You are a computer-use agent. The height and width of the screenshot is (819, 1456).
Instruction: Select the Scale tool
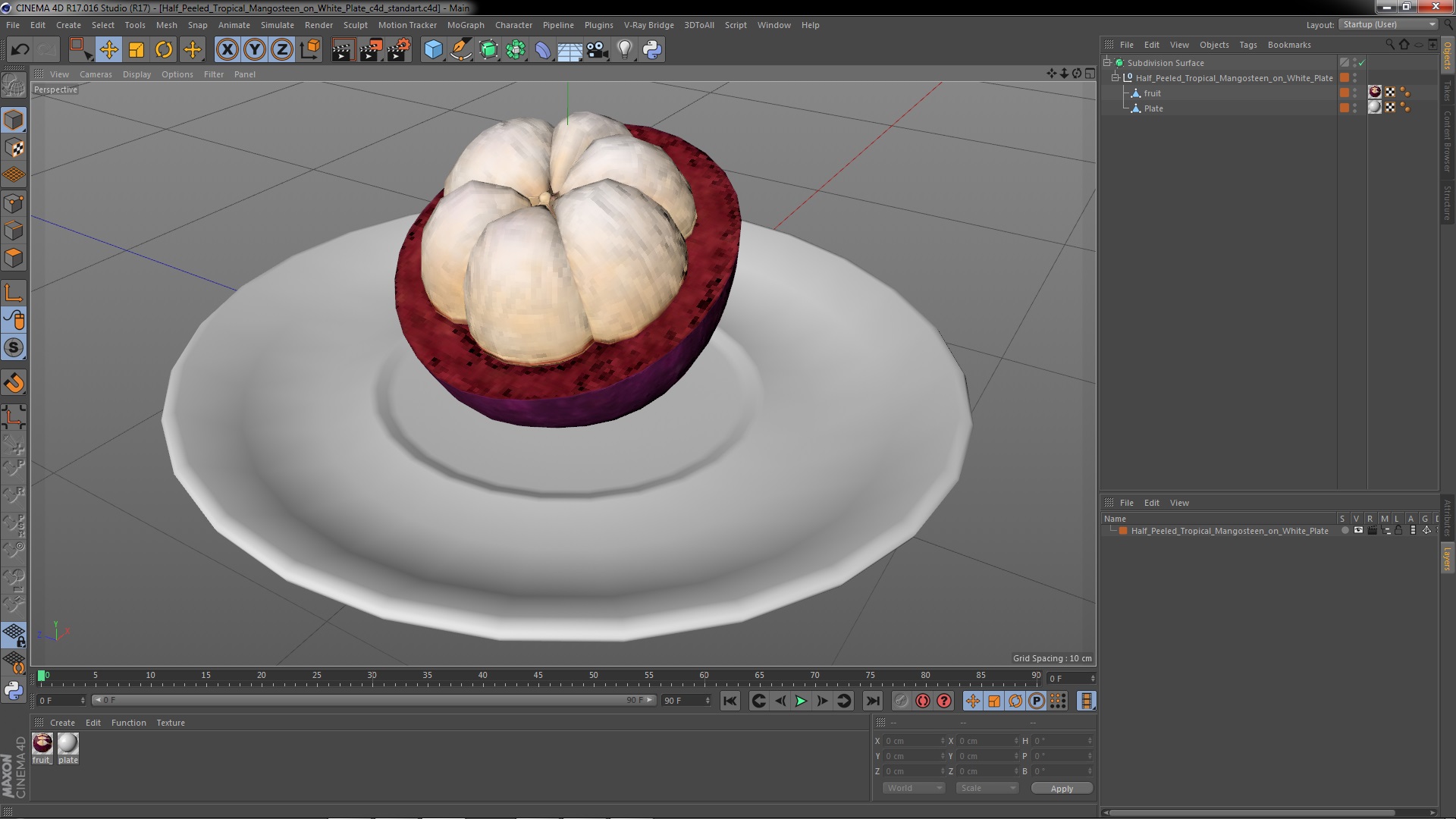click(136, 50)
